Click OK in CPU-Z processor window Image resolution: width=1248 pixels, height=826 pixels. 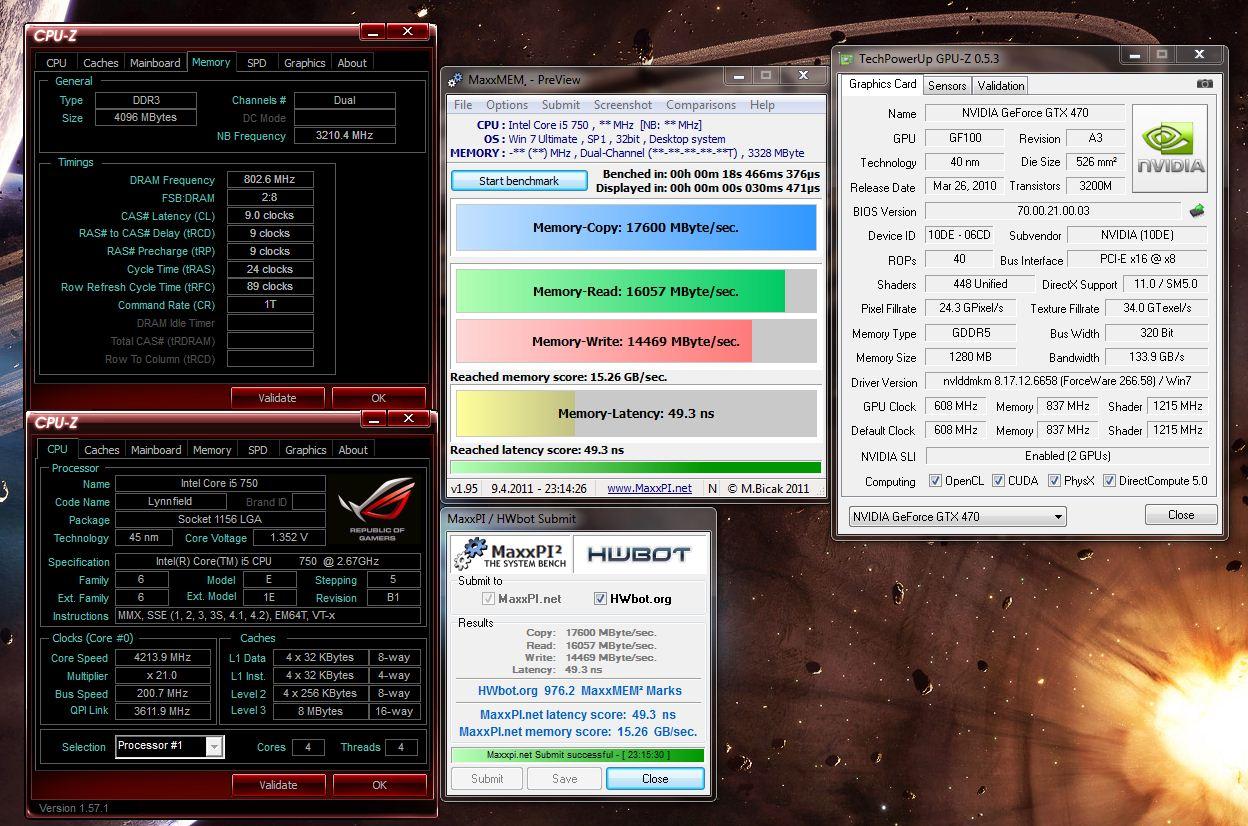pyautogui.click(x=379, y=785)
